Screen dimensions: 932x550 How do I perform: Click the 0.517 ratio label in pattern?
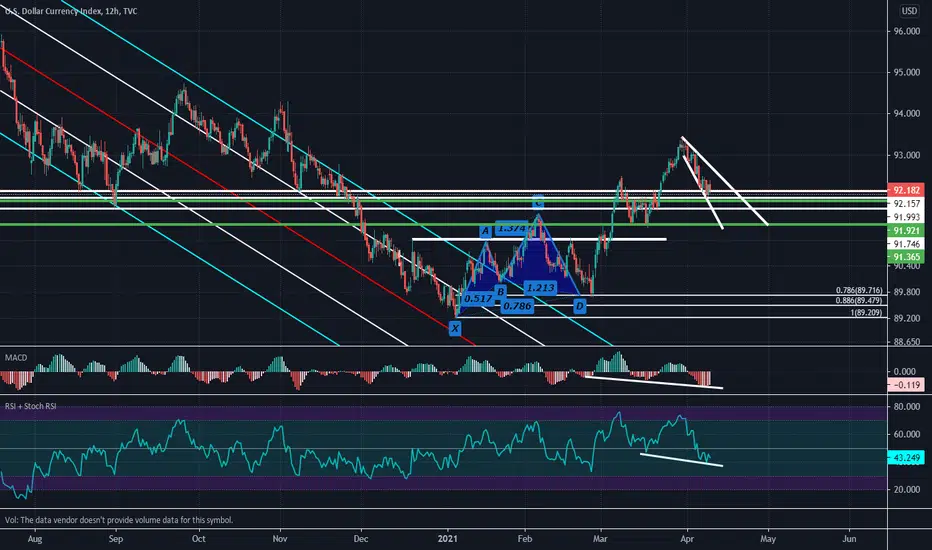[478, 298]
